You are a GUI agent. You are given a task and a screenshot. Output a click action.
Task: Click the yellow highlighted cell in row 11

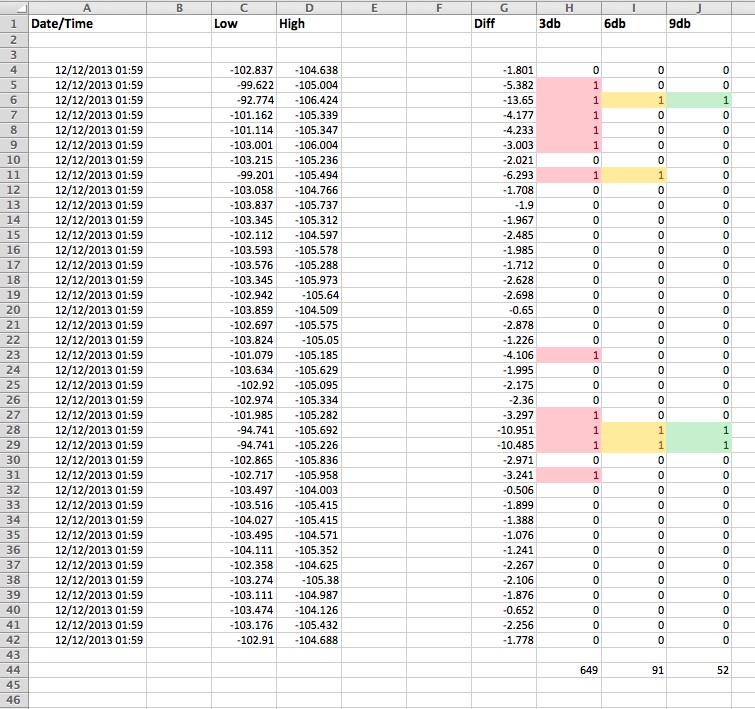pos(634,175)
